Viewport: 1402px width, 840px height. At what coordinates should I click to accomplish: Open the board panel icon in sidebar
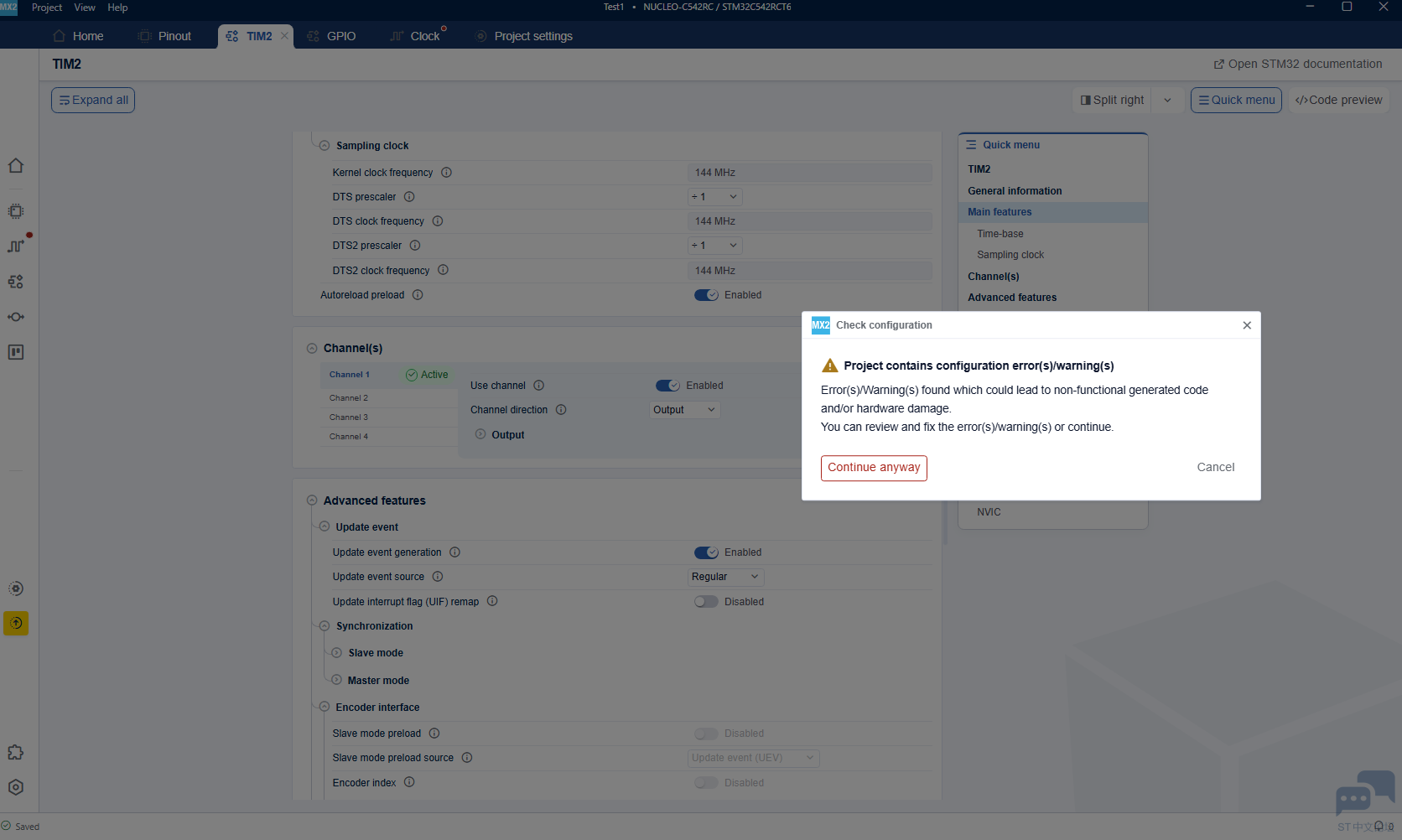pyautogui.click(x=16, y=352)
